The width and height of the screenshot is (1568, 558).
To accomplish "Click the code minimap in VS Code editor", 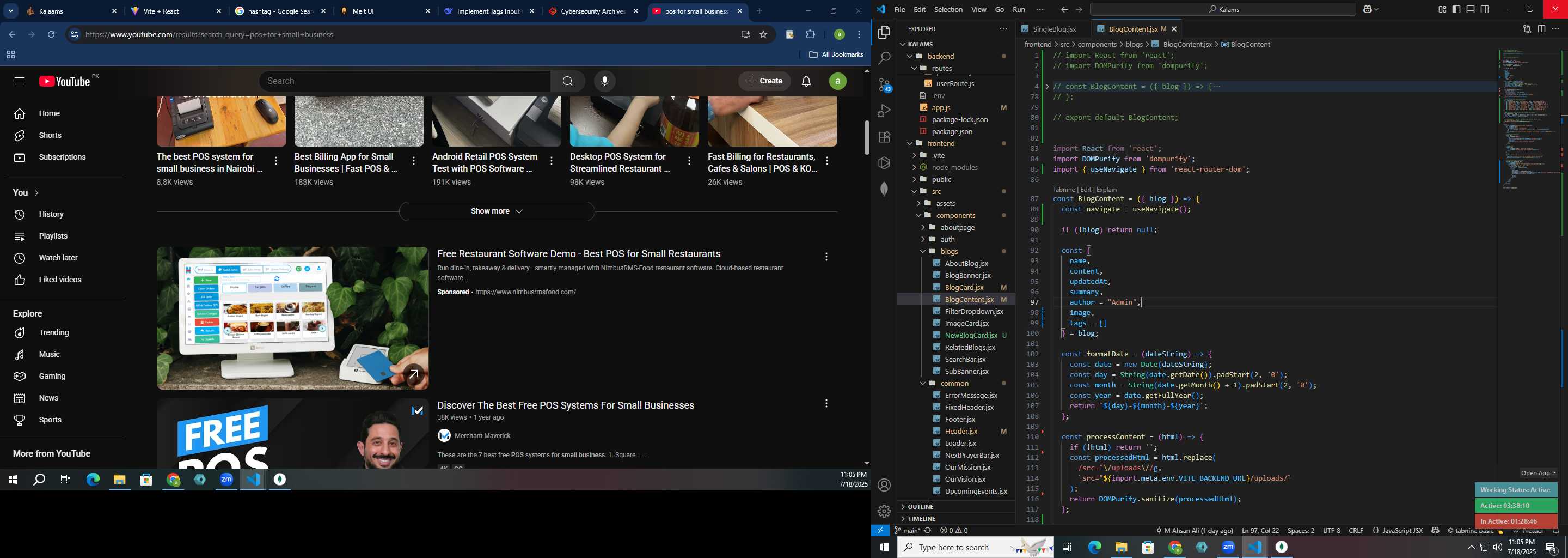I will click(1528, 119).
